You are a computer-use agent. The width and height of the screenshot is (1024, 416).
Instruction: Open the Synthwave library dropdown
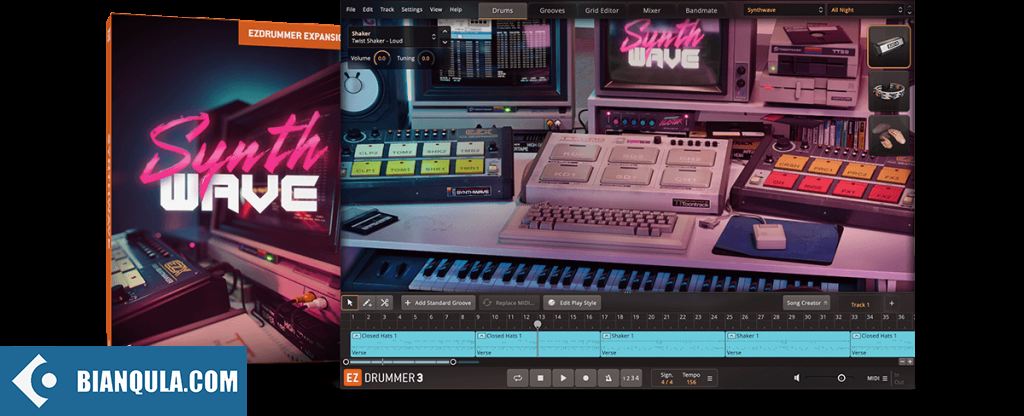pyautogui.click(x=784, y=10)
